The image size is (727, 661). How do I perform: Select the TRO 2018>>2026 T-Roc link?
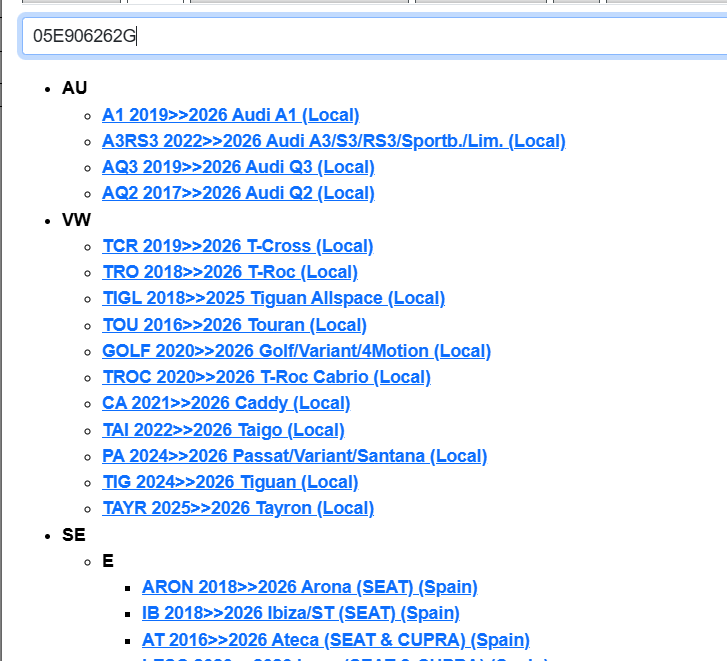(x=229, y=272)
